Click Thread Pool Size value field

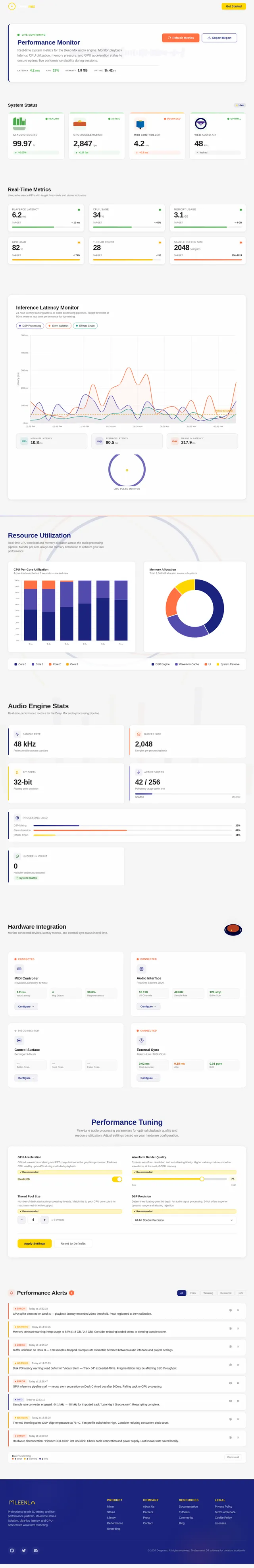pyautogui.click(x=33, y=1219)
